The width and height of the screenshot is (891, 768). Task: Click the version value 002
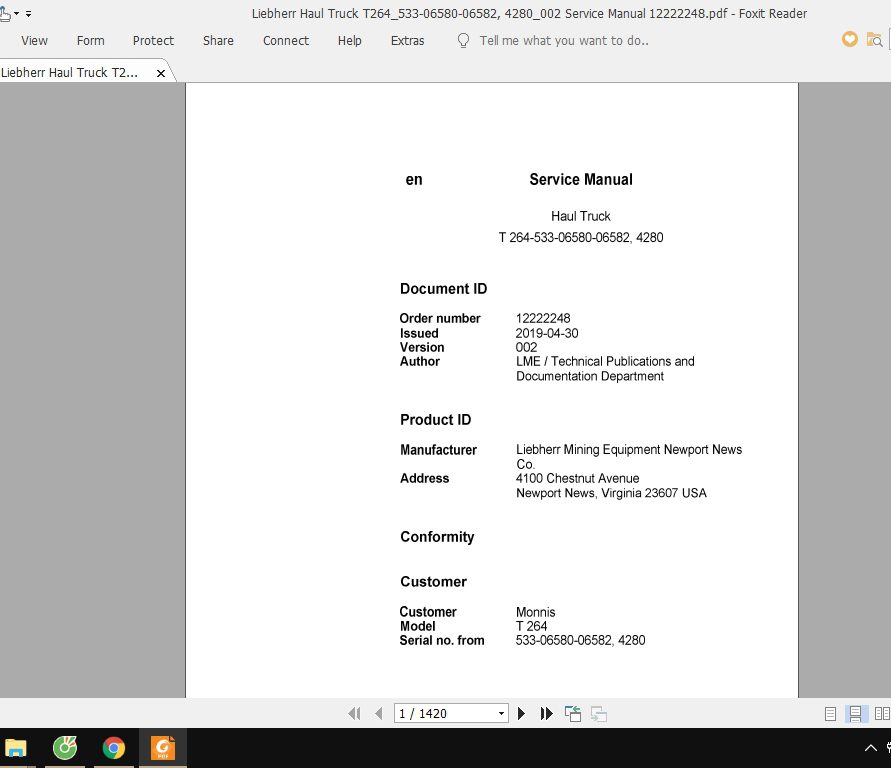[526, 347]
